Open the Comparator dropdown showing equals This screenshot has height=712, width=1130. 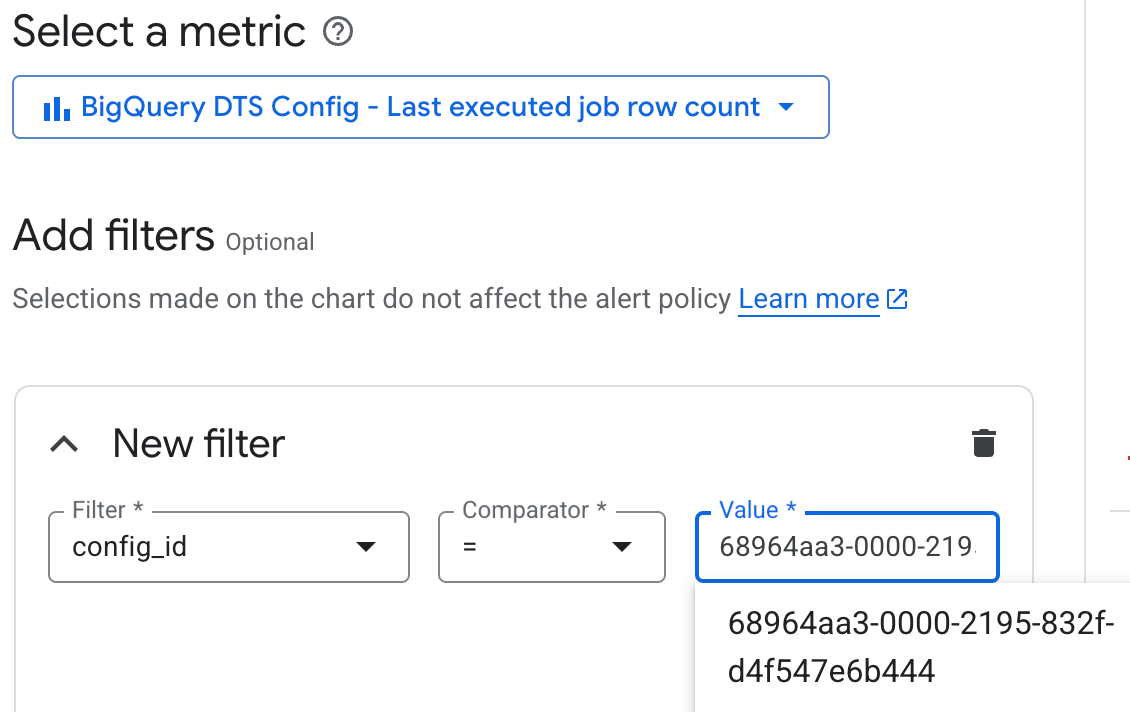click(x=551, y=547)
